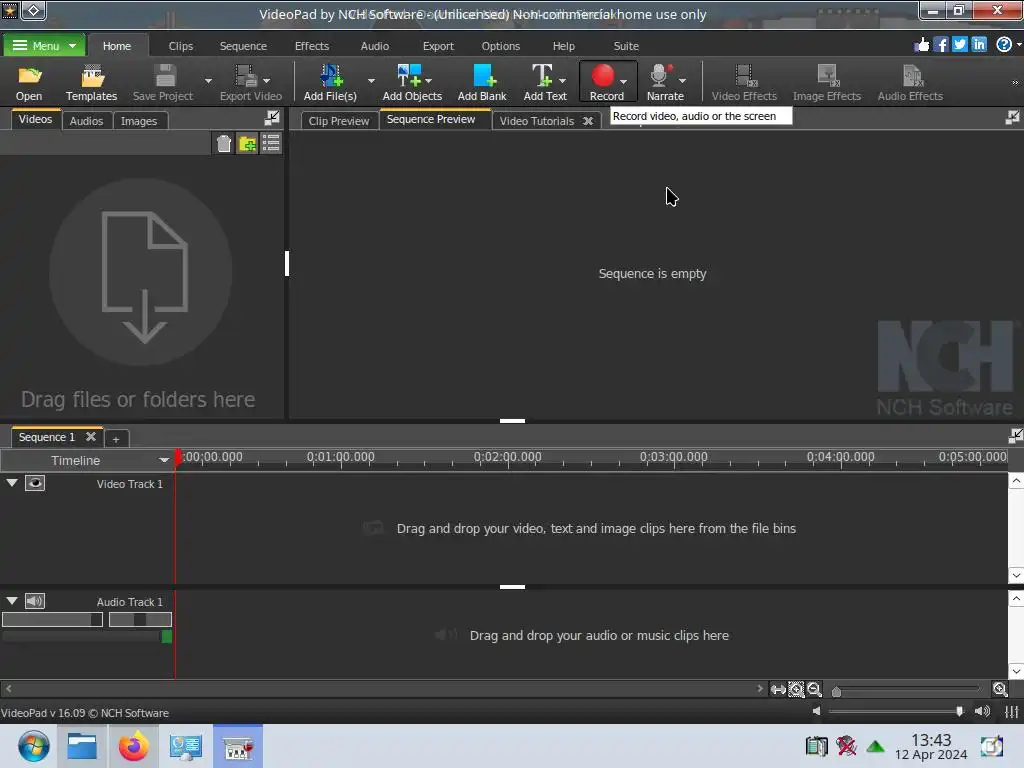Add a new sequence with plus tab
Image resolution: width=1024 pixels, height=768 pixels.
116,439
